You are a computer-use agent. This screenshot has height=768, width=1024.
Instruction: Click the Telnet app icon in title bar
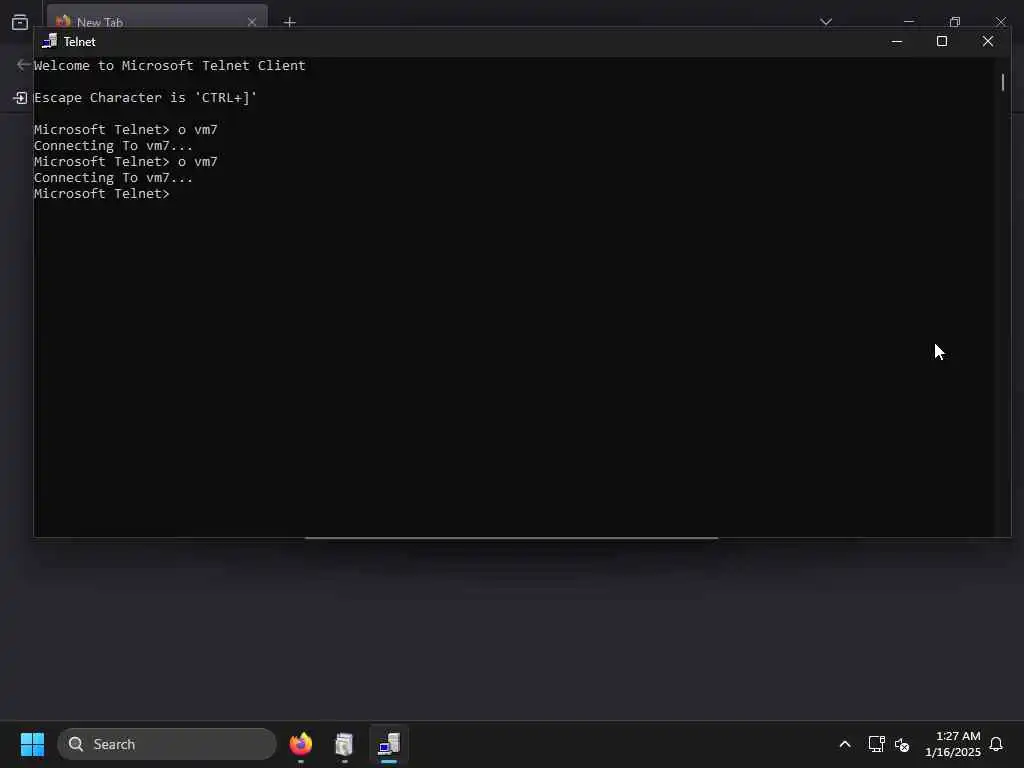(50, 41)
